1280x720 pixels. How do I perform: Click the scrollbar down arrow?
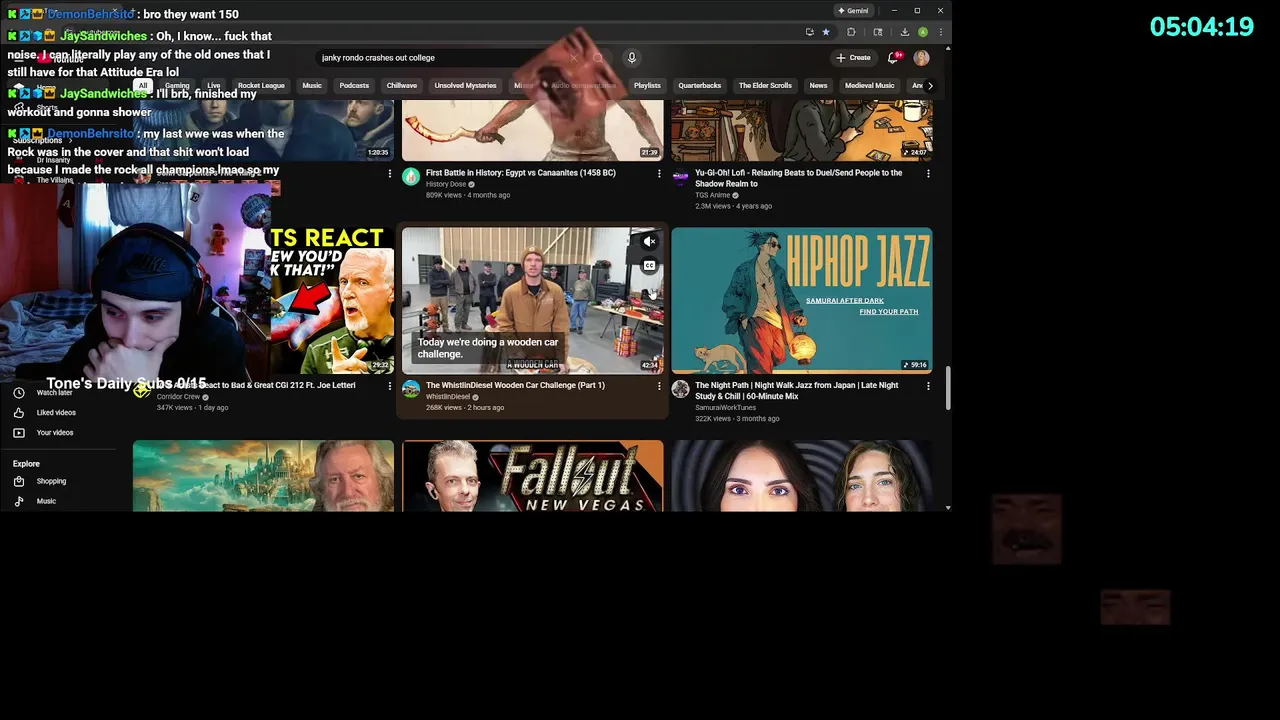coord(947,508)
